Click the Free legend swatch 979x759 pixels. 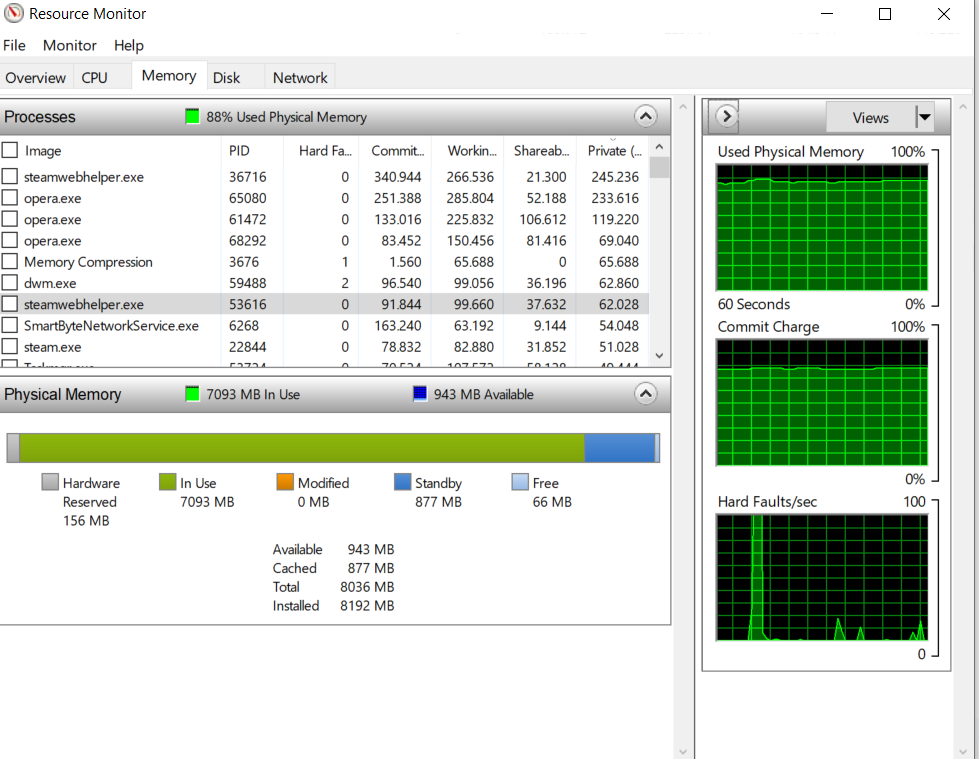[x=520, y=482]
